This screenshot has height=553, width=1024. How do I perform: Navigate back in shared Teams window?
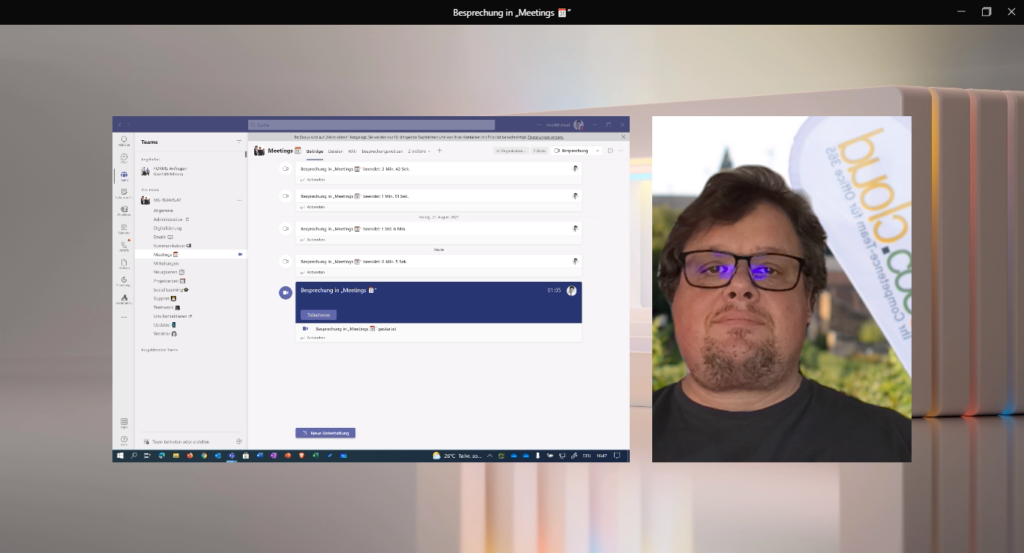(120, 125)
